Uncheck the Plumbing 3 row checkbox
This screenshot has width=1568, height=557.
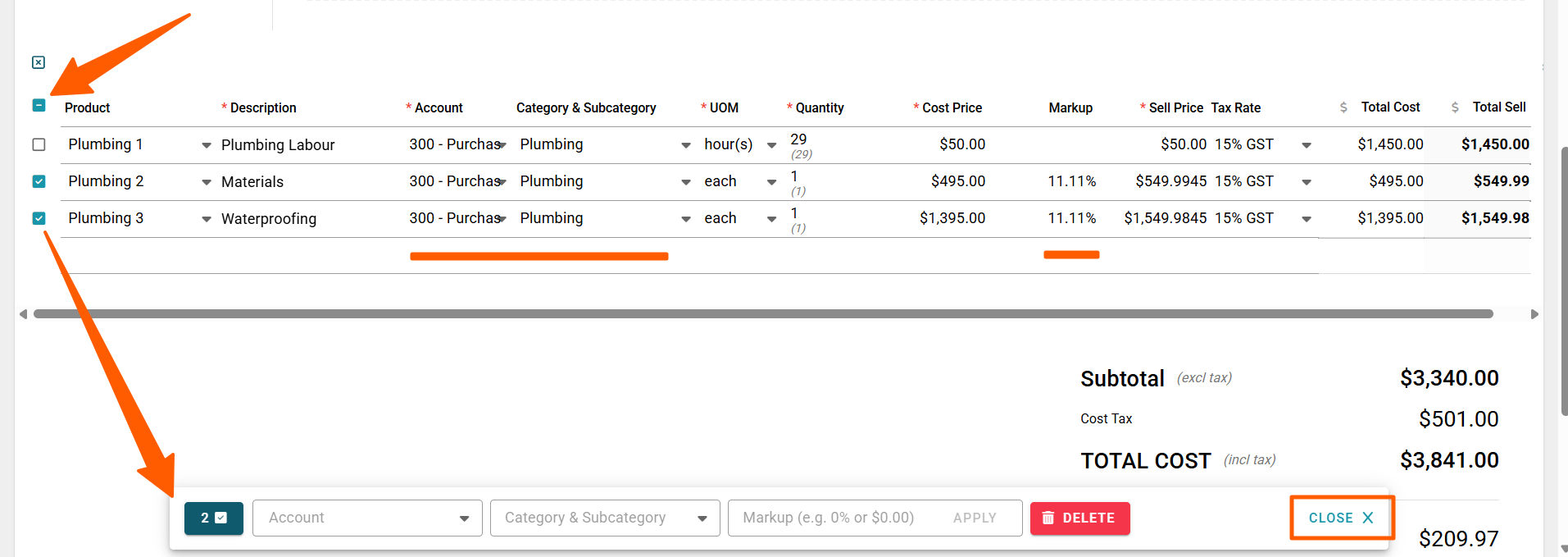pos(39,218)
